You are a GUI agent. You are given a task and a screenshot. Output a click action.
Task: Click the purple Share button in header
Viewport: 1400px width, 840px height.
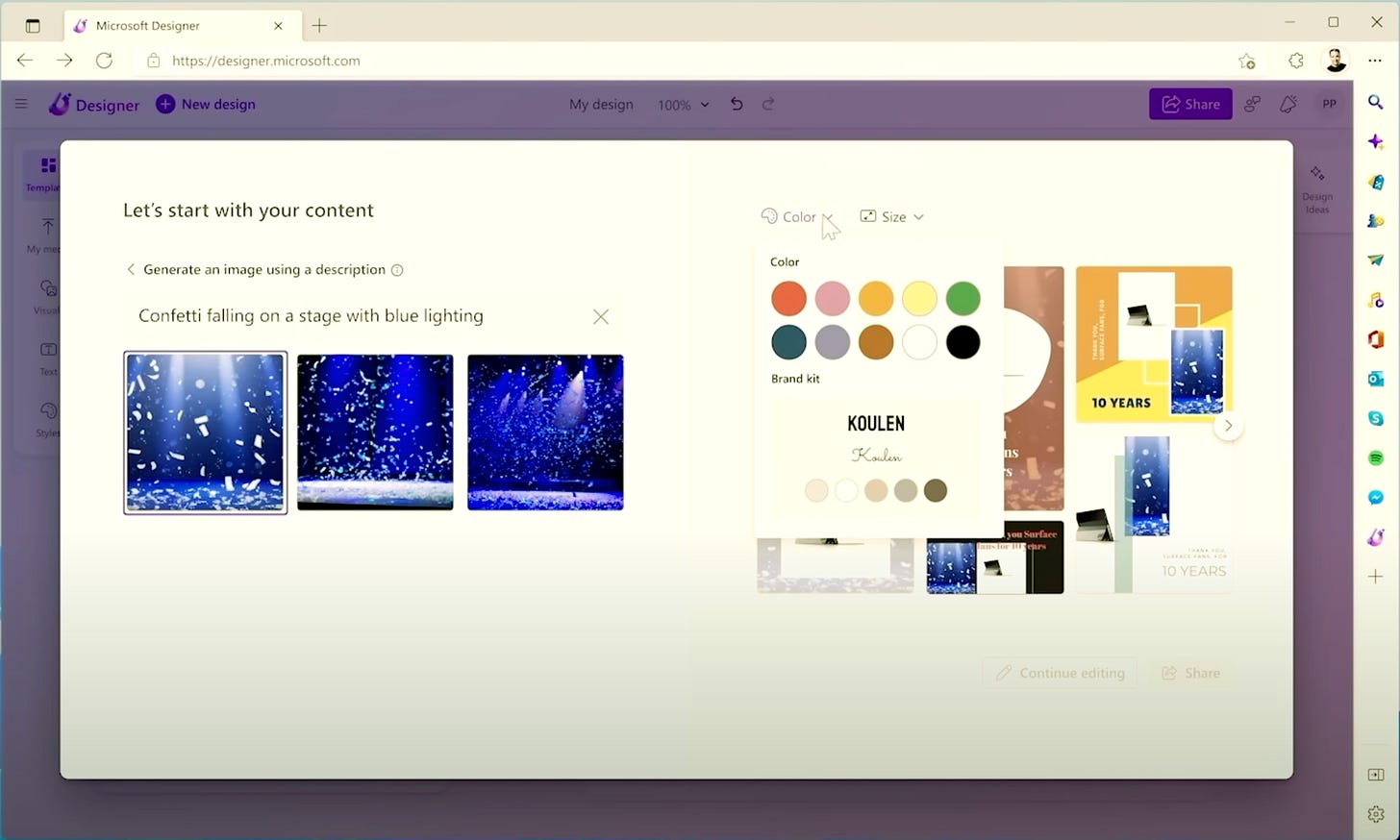(1190, 104)
